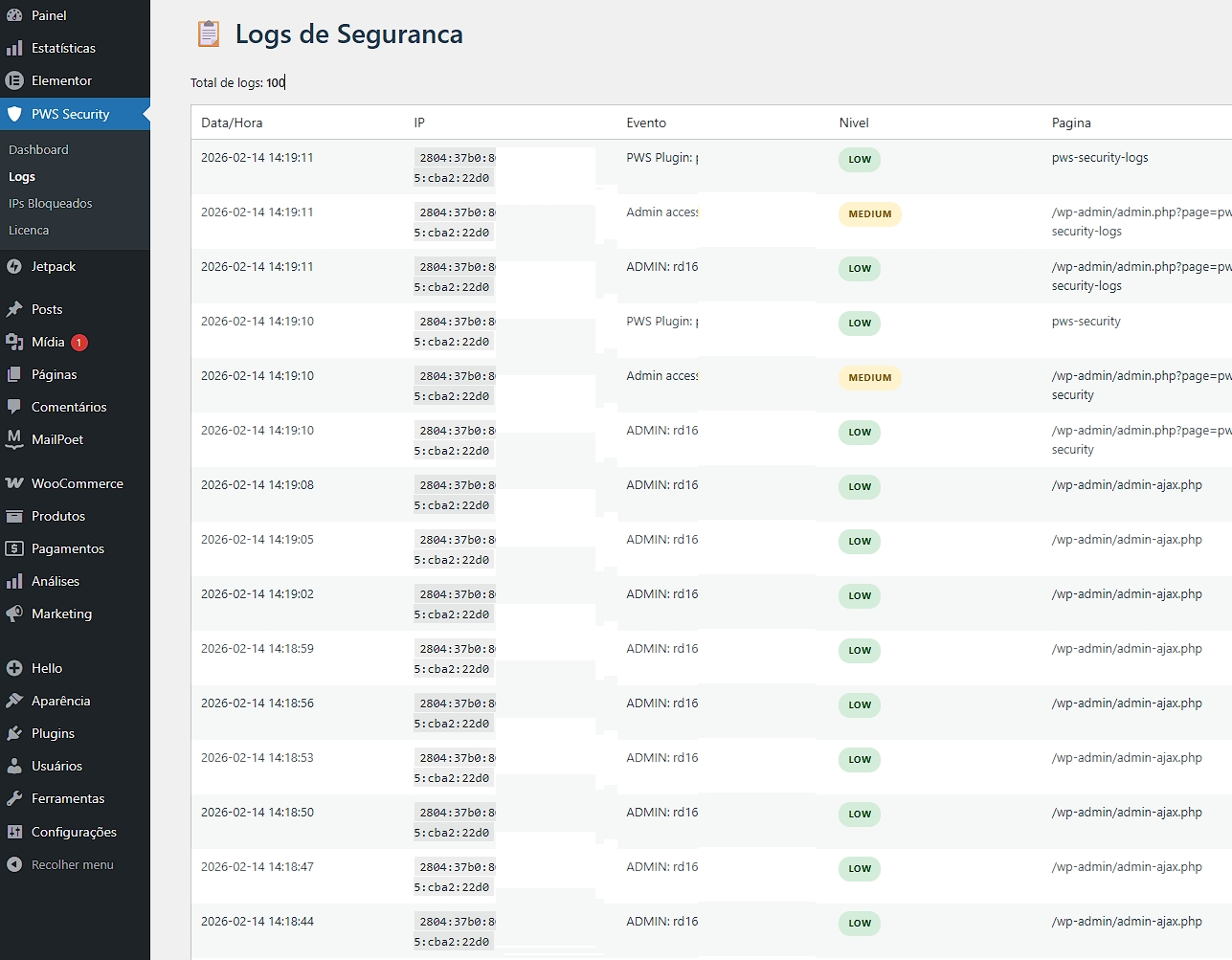
Task: Go to IPs Bloqueados submenu
Action: [51, 203]
